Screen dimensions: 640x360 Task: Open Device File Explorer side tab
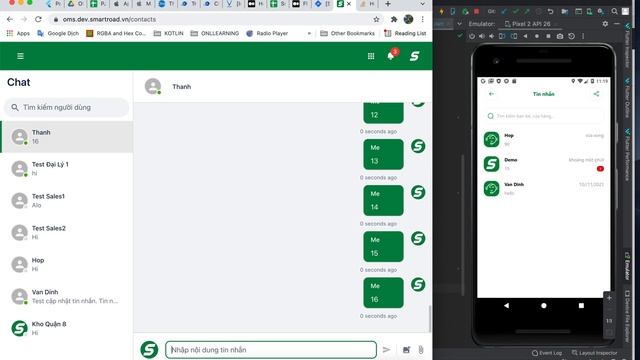coord(627,316)
